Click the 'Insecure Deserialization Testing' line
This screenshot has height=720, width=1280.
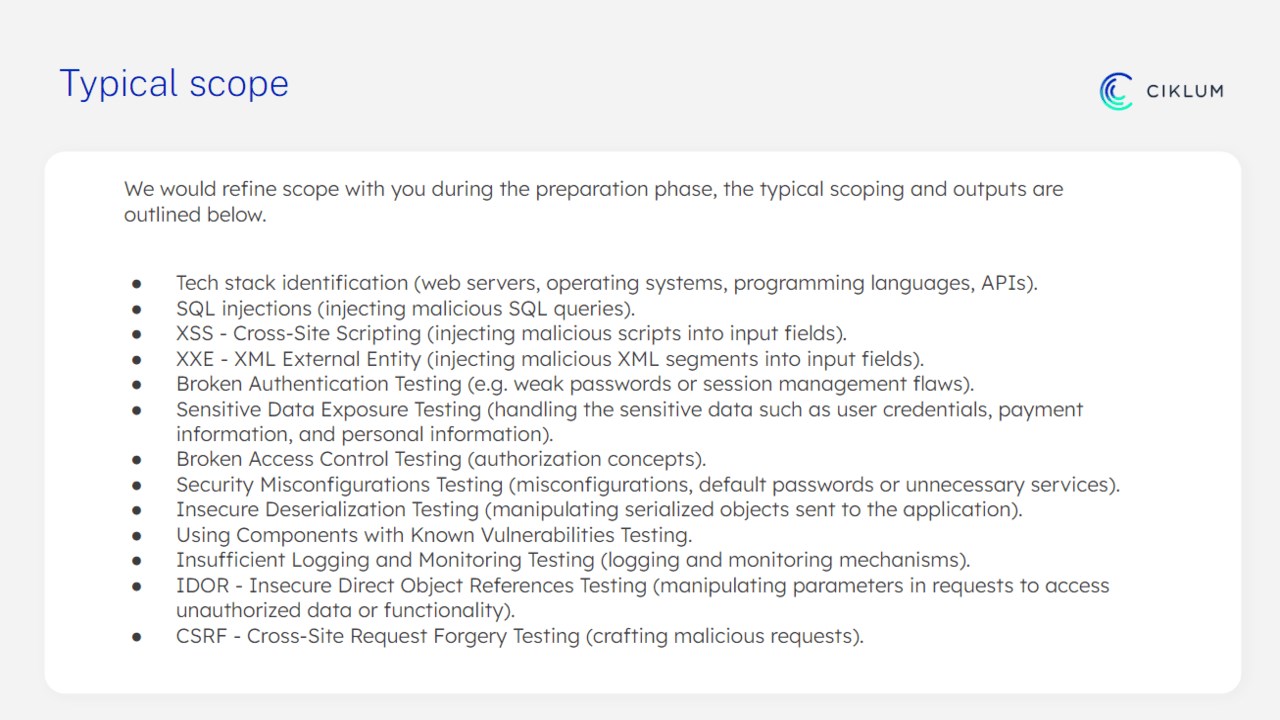[x=599, y=509]
